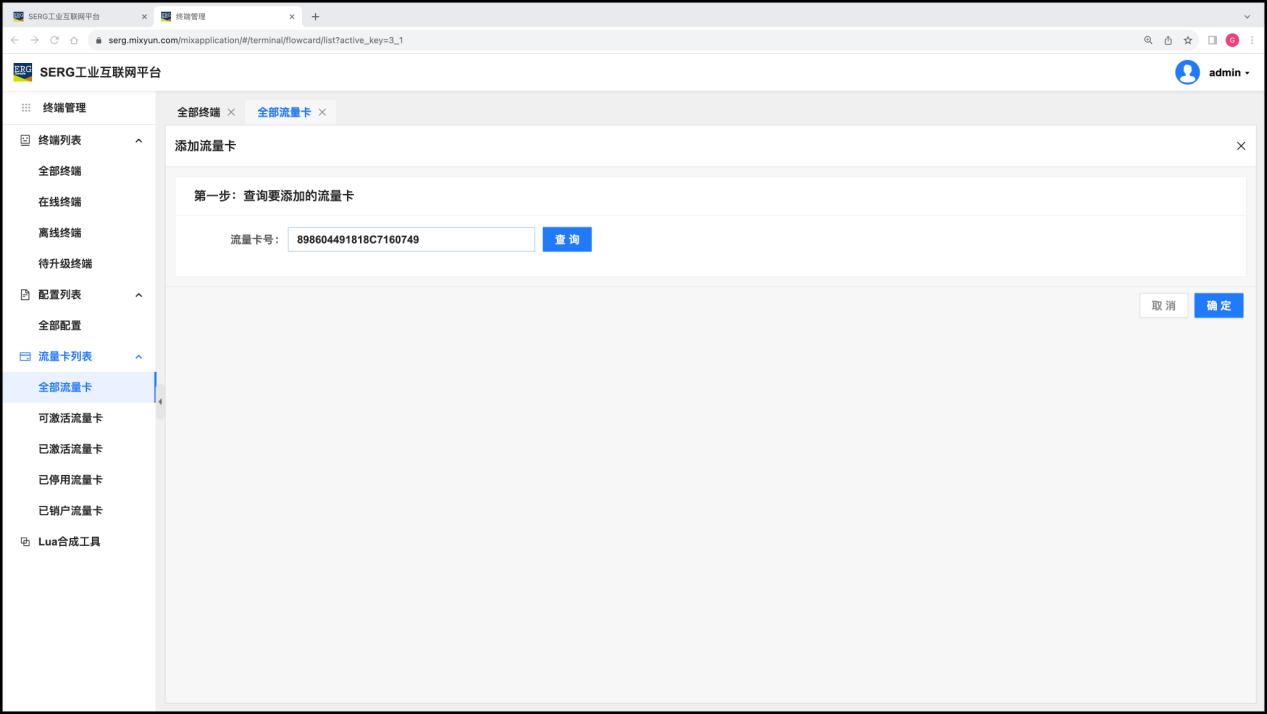Viewport: 1267px width, 714px height.
Task: Click the 确定 confirm button
Action: point(1218,306)
